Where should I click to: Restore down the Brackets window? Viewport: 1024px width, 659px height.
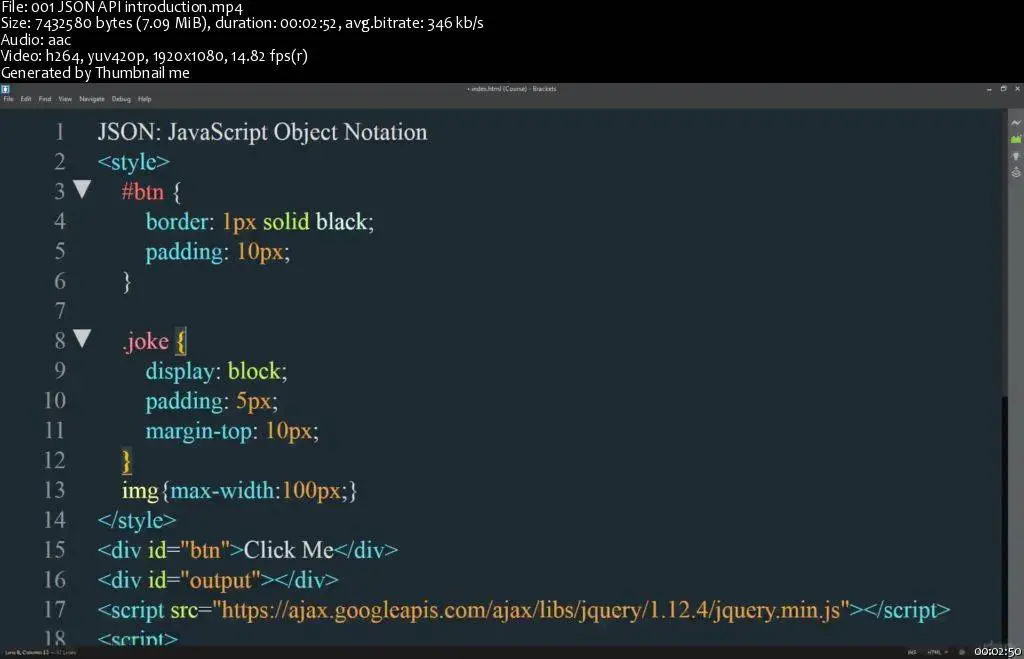click(x=1004, y=89)
